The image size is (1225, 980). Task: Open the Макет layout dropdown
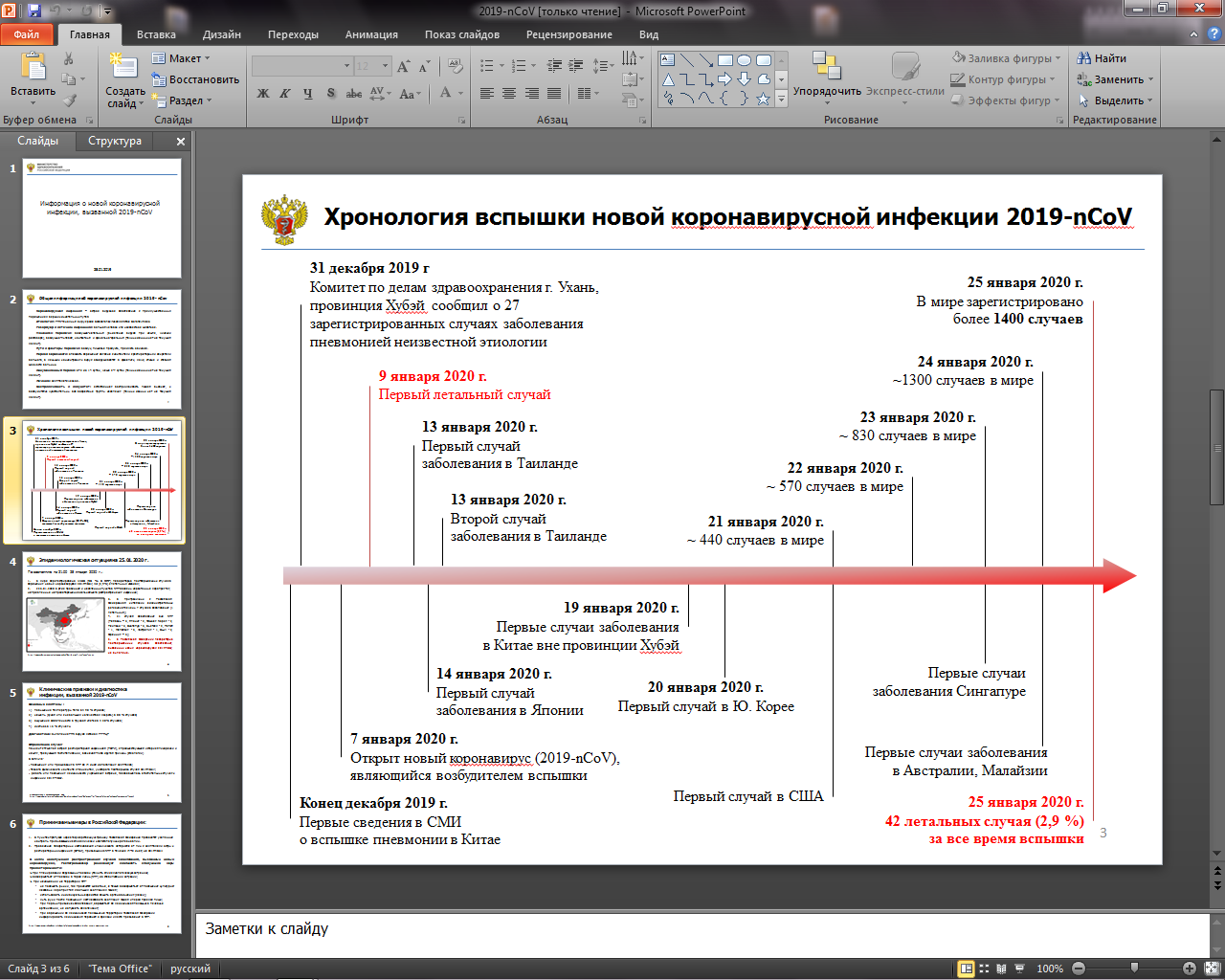pos(181,58)
